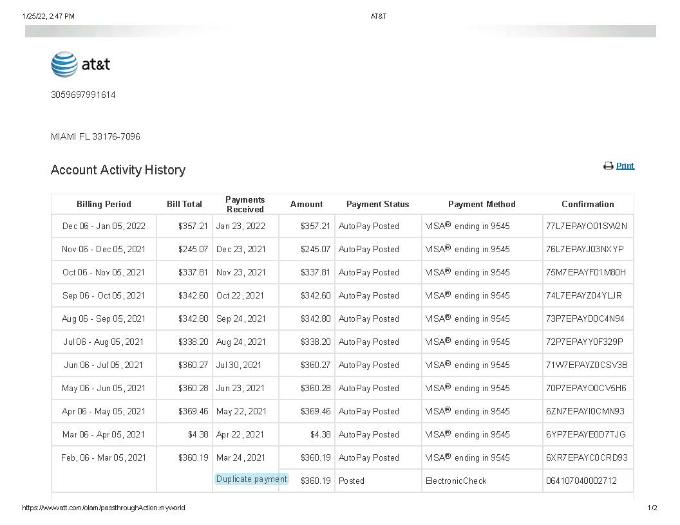Click the MIAMI FL 33176-7096 address line

pos(95,137)
